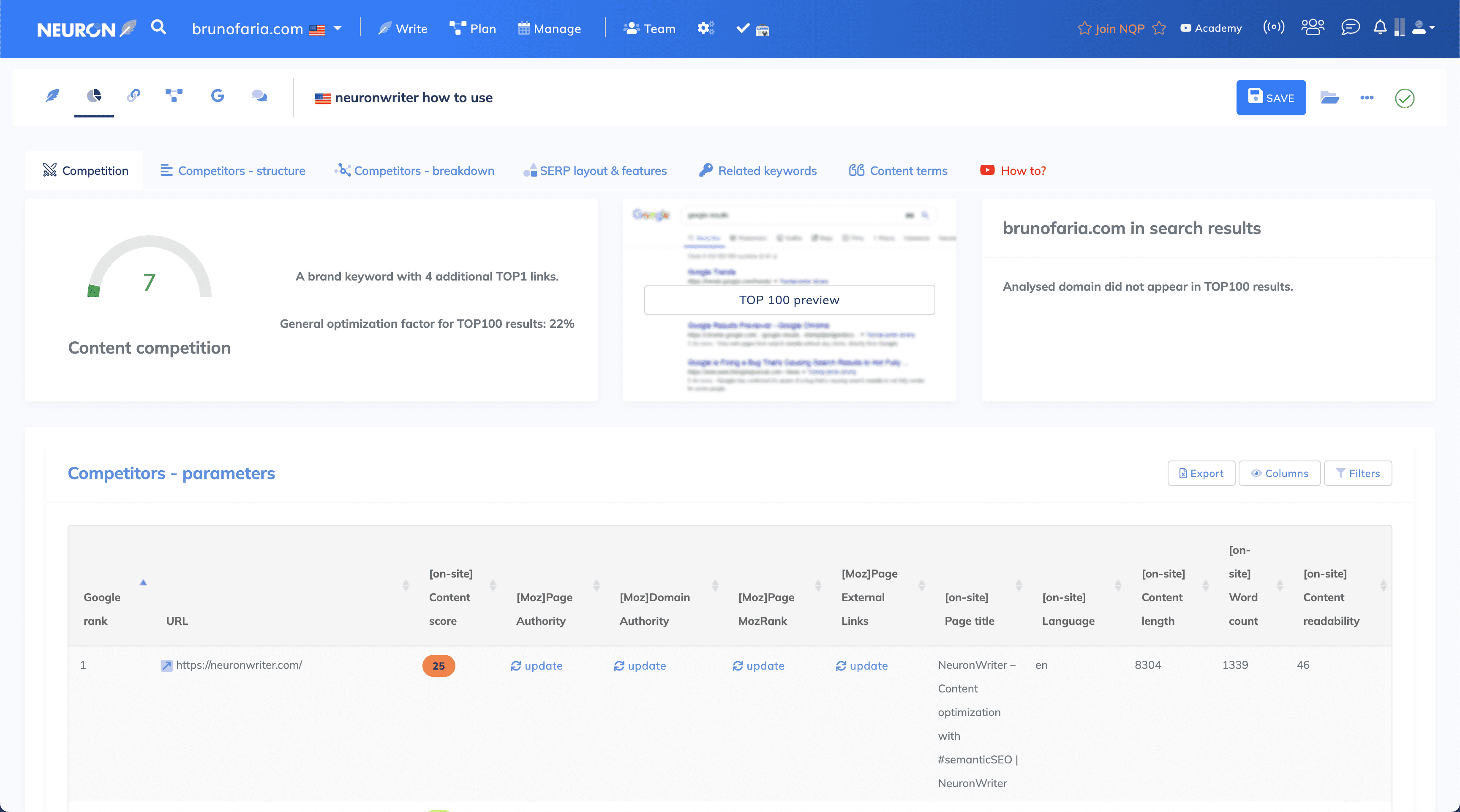This screenshot has height=812, width=1460.
Task: Open SERP layout & features tab
Action: click(x=595, y=171)
